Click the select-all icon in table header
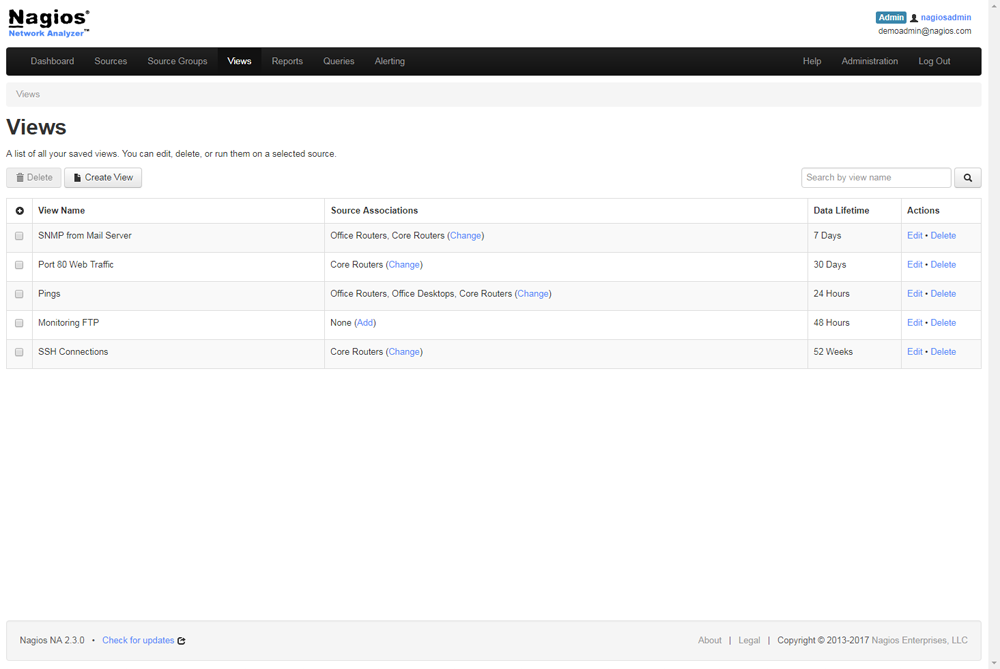Screen dimensions: 1000x669 coord(19,211)
